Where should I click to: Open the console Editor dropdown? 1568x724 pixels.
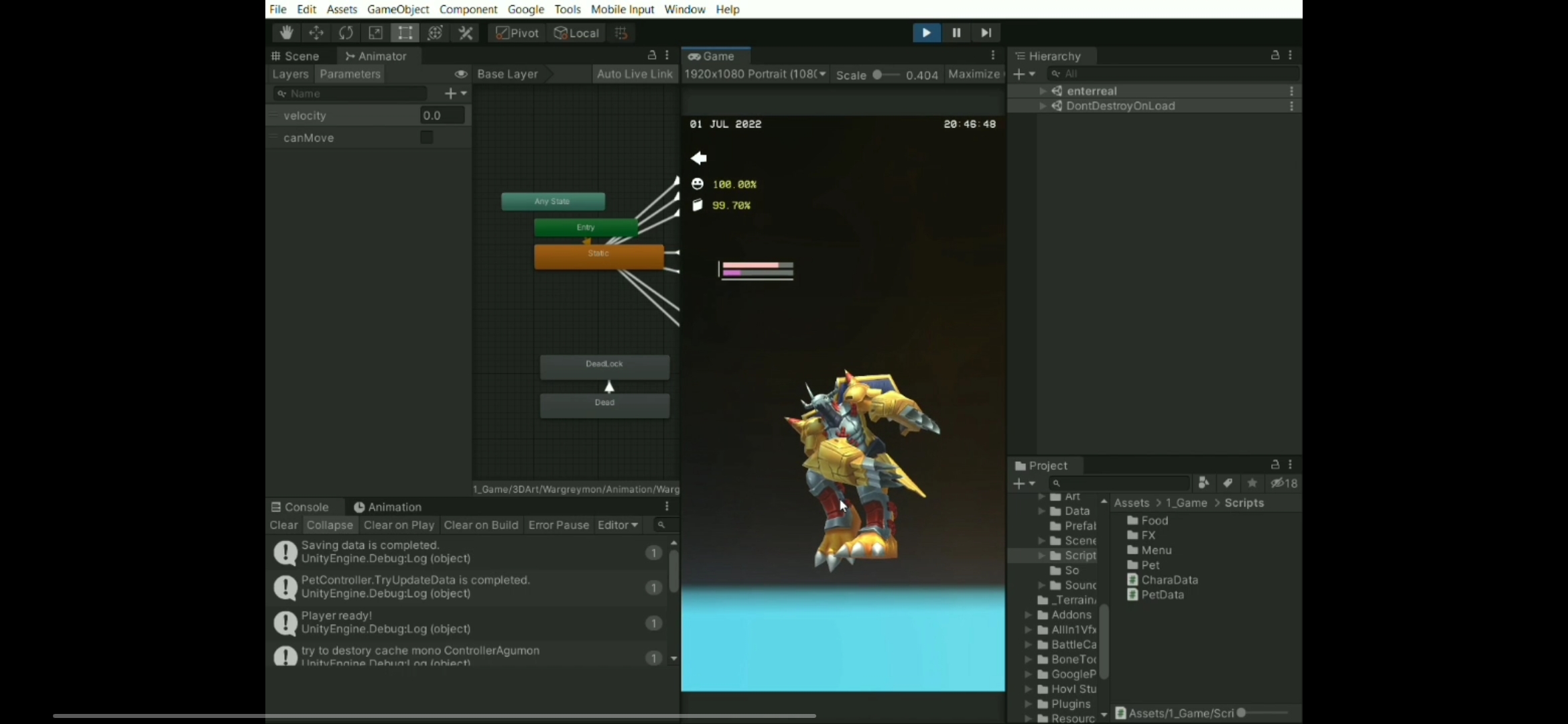[x=617, y=525]
